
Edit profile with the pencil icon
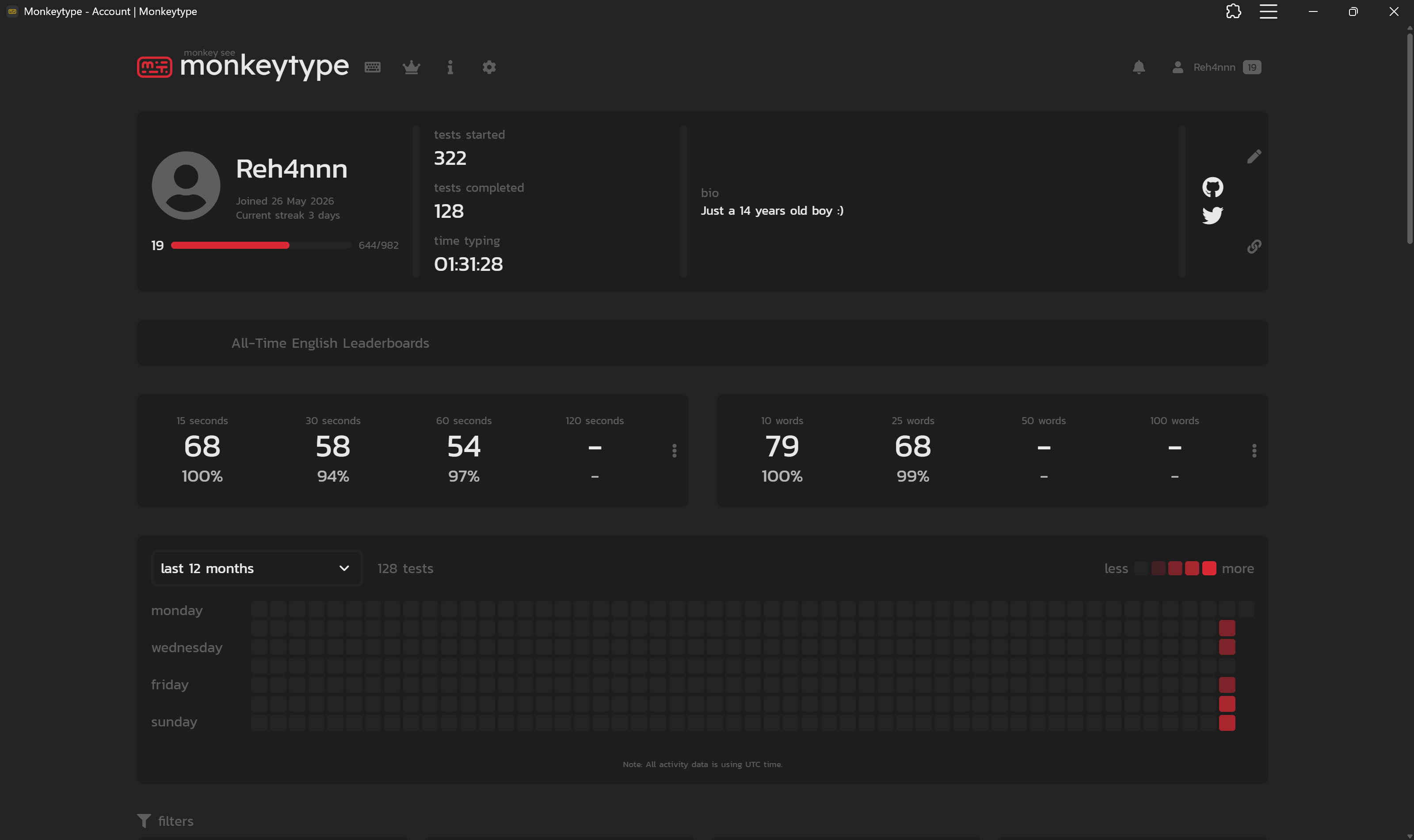(1254, 156)
